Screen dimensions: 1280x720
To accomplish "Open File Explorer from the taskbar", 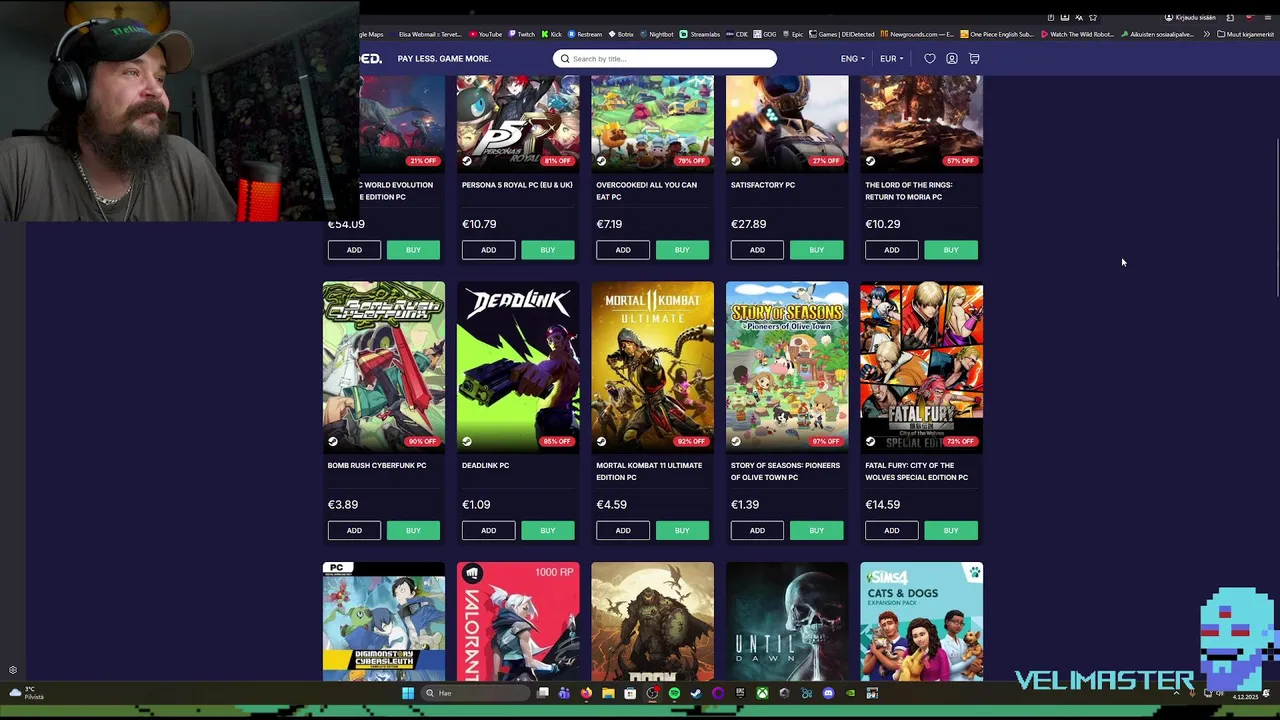I will tap(608, 693).
